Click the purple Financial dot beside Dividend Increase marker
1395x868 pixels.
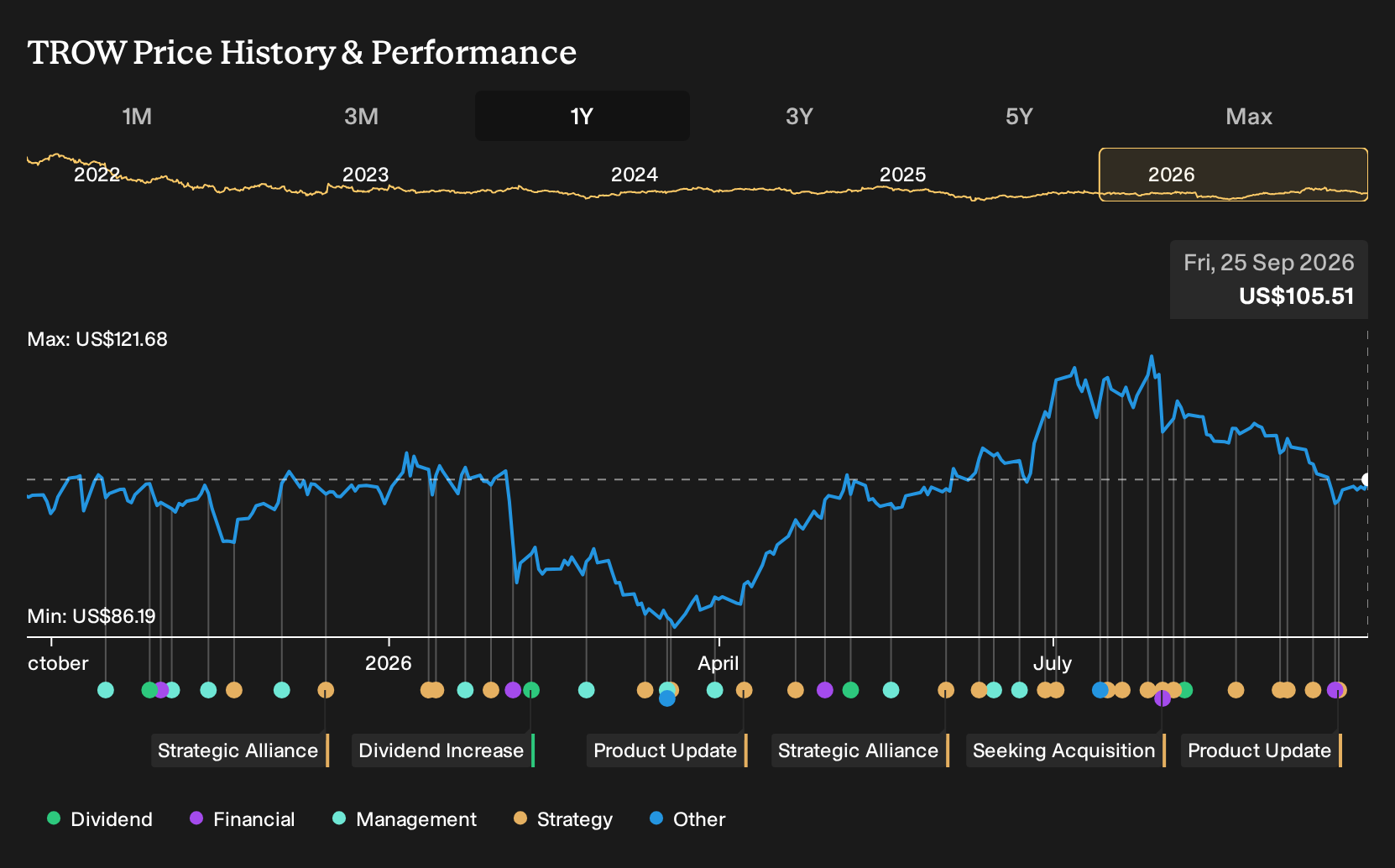tap(513, 690)
